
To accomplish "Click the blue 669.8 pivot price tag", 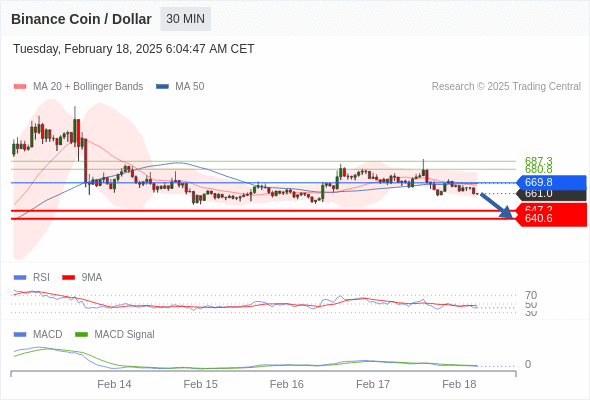I will [551, 183].
